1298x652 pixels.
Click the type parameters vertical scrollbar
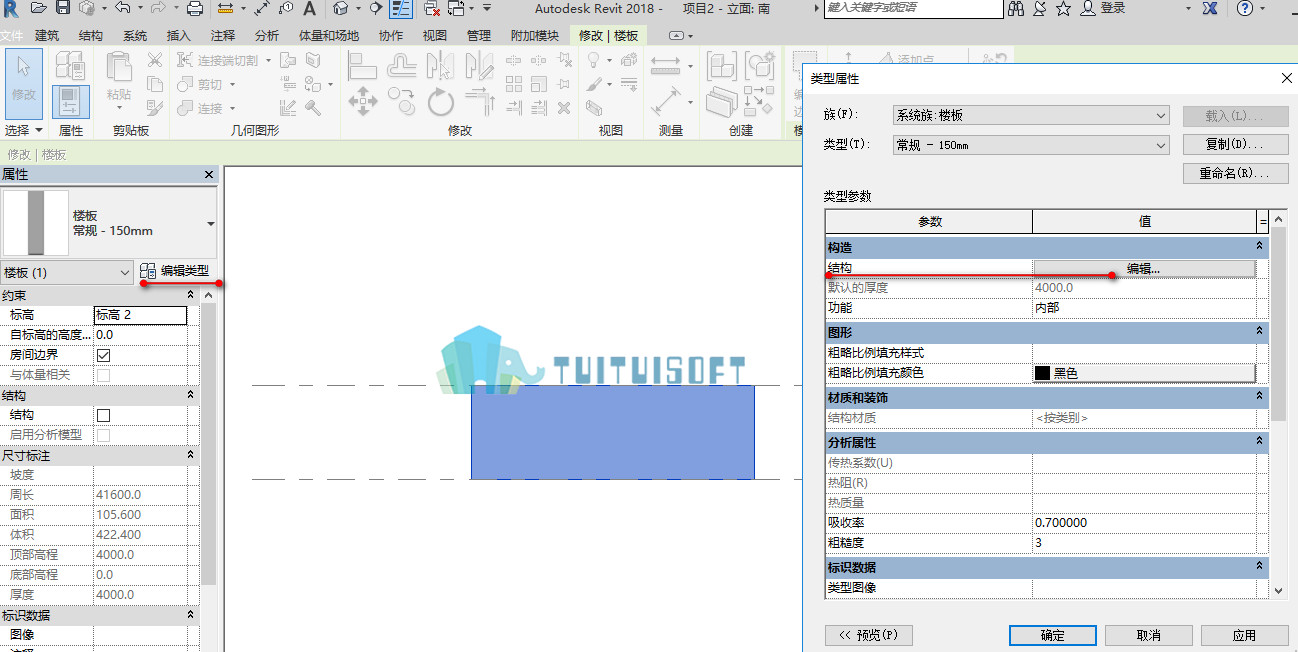[1277, 404]
